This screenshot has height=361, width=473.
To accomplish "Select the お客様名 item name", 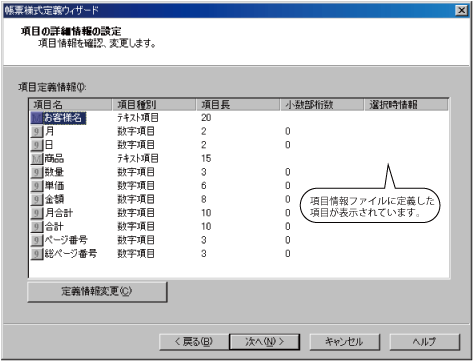I will click(x=65, y=118).
